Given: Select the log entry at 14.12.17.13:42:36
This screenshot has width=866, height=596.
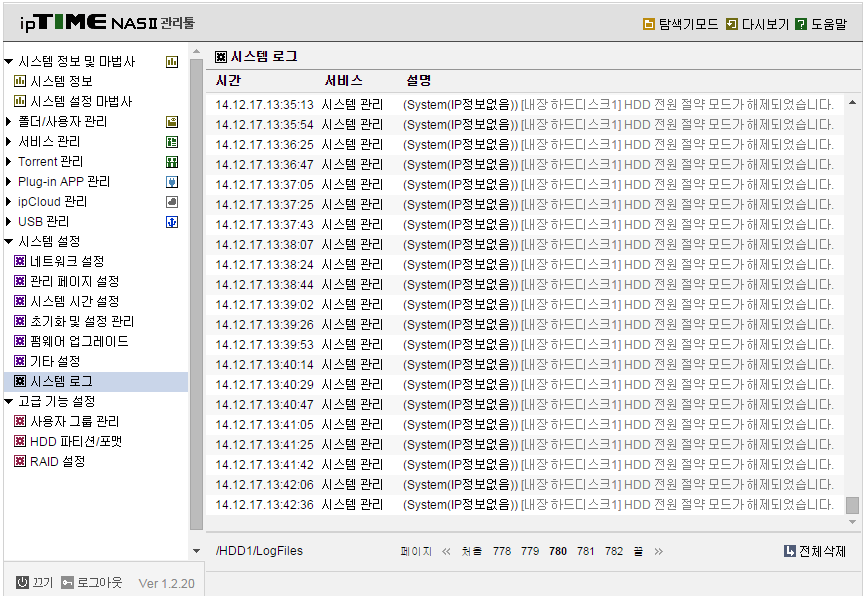Looking at the screenshot, I should [525, 504].
